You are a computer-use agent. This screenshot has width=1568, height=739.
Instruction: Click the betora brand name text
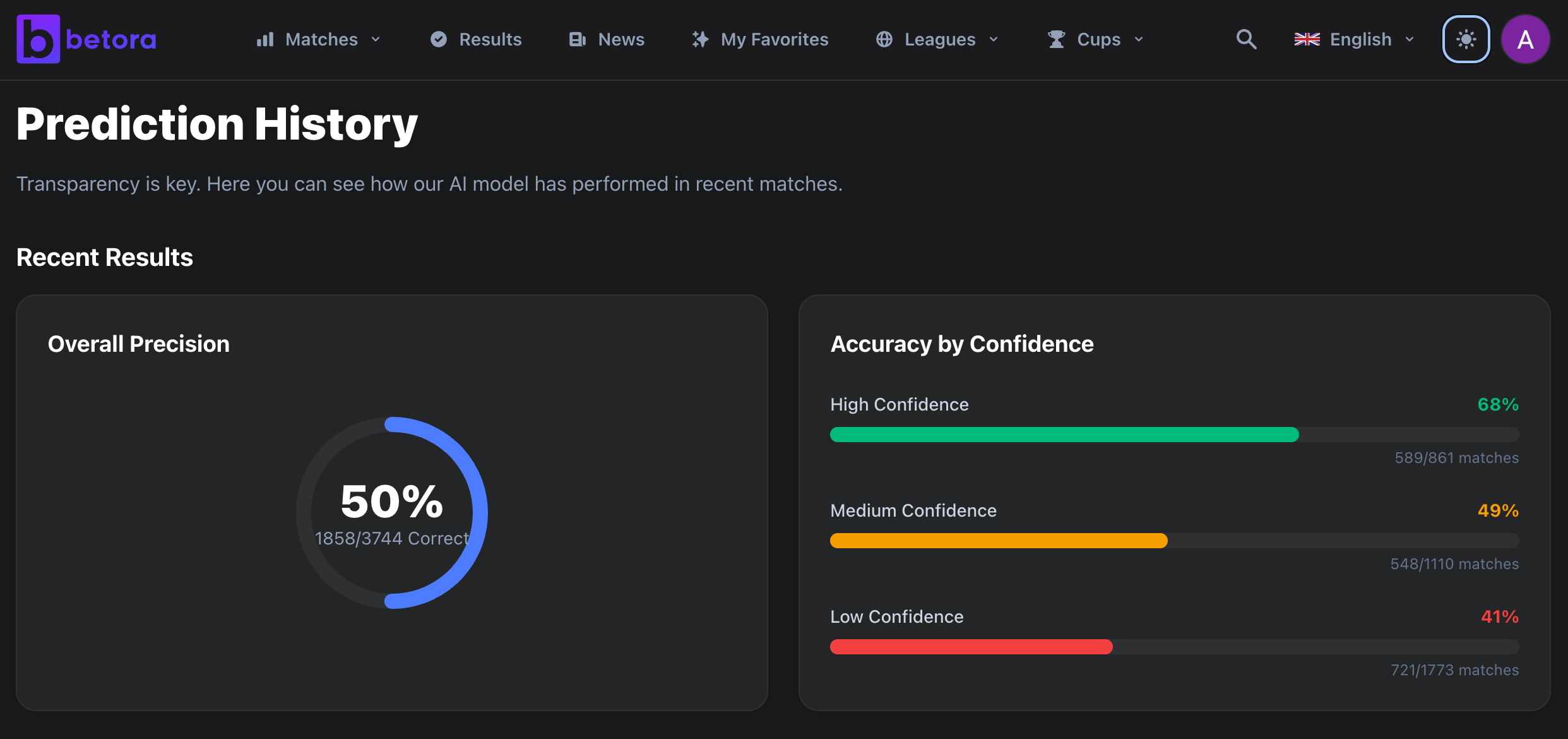point(111,39)
